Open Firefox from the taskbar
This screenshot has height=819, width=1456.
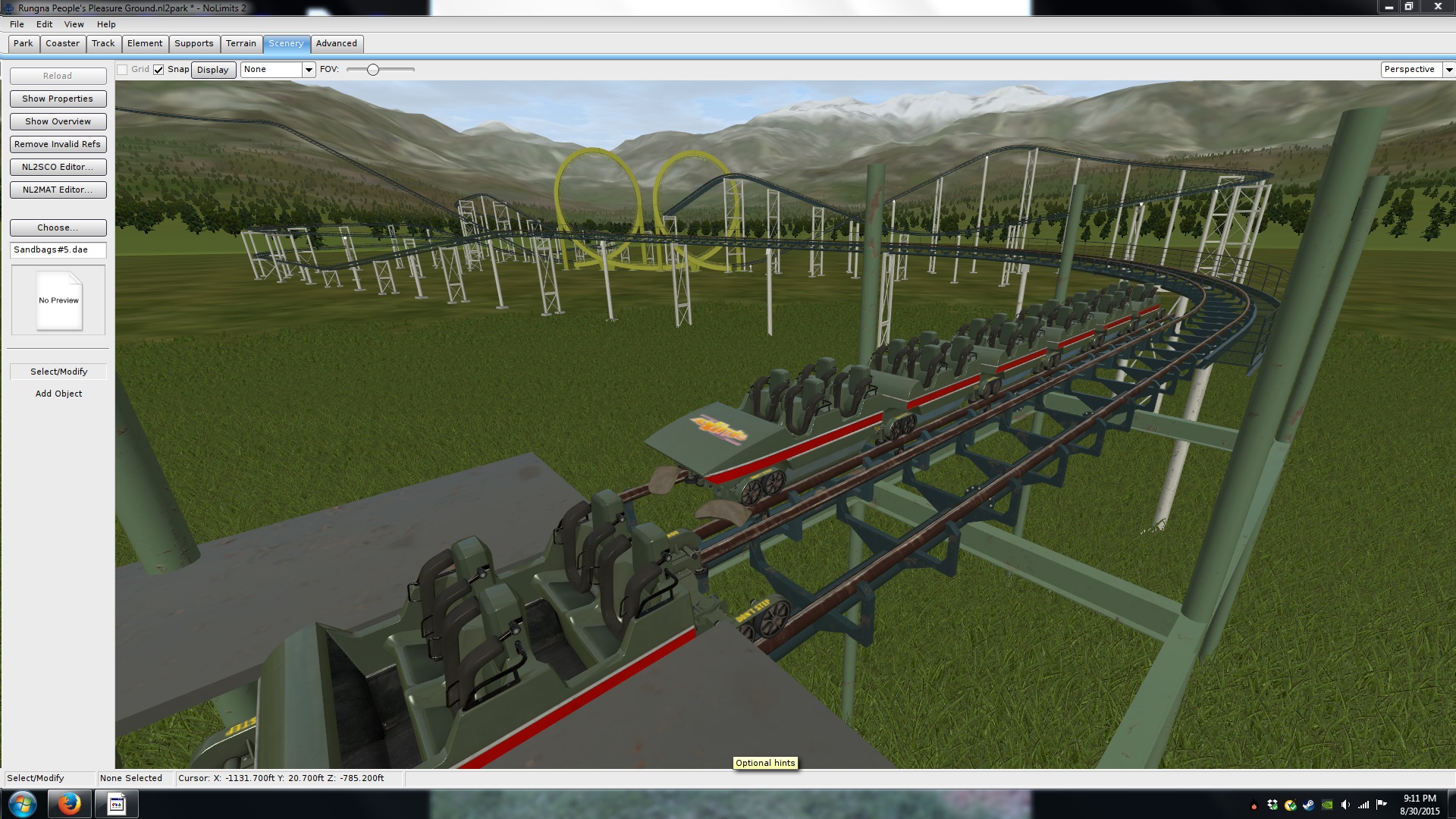point(69,804)
